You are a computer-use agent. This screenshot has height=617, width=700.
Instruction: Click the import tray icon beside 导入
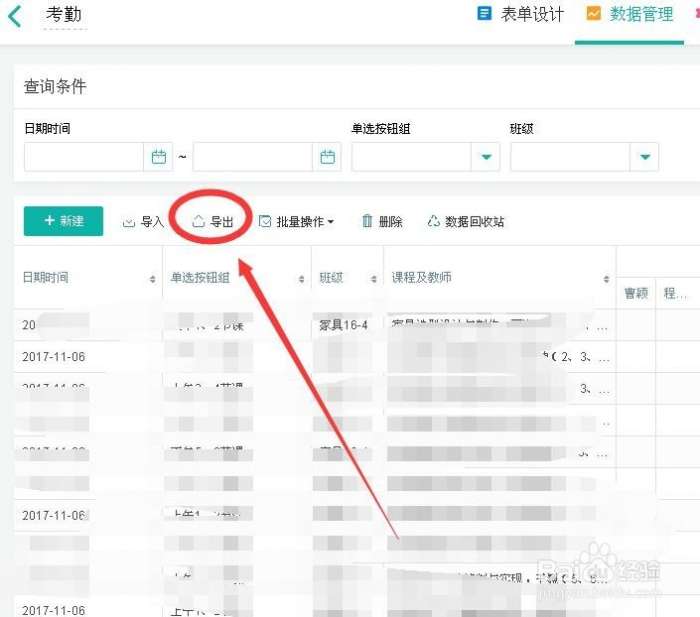click(129, 222)
